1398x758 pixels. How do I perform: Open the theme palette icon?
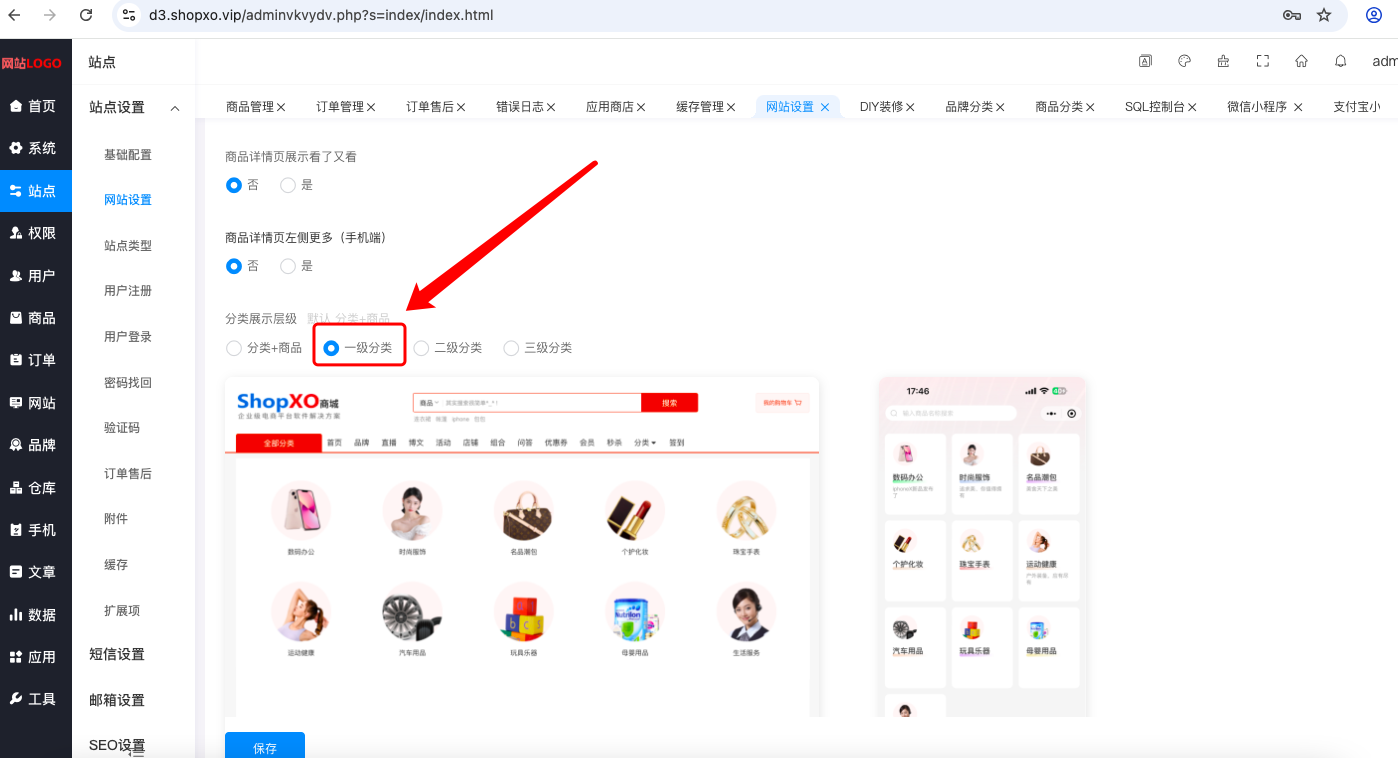[1184, 61]
